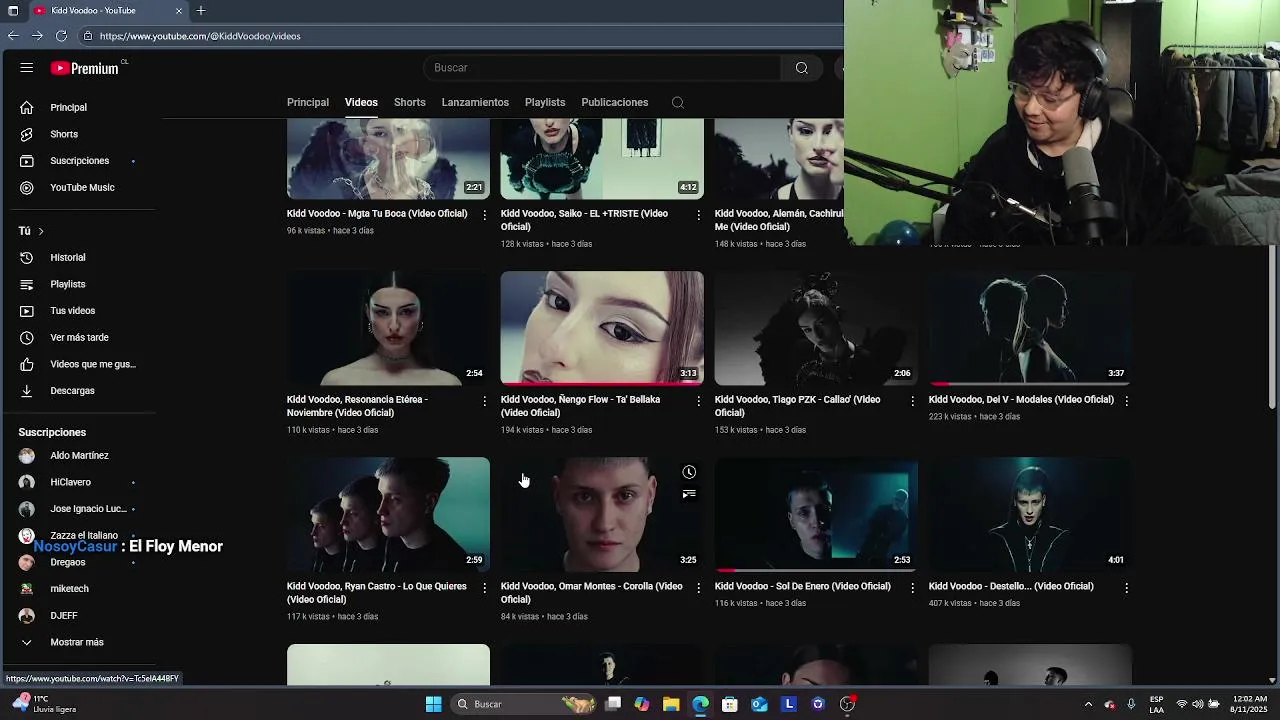
Task: Open the Windows Start menu
Action: 433,704
